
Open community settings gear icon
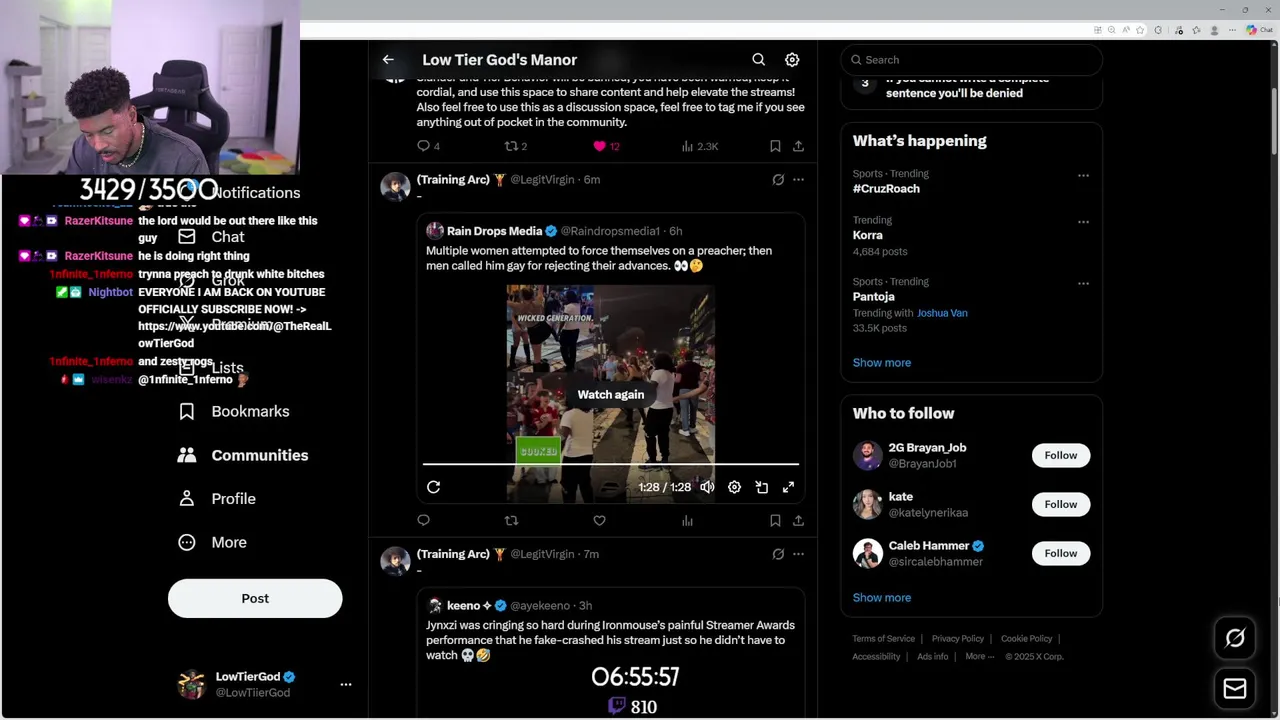792,60
